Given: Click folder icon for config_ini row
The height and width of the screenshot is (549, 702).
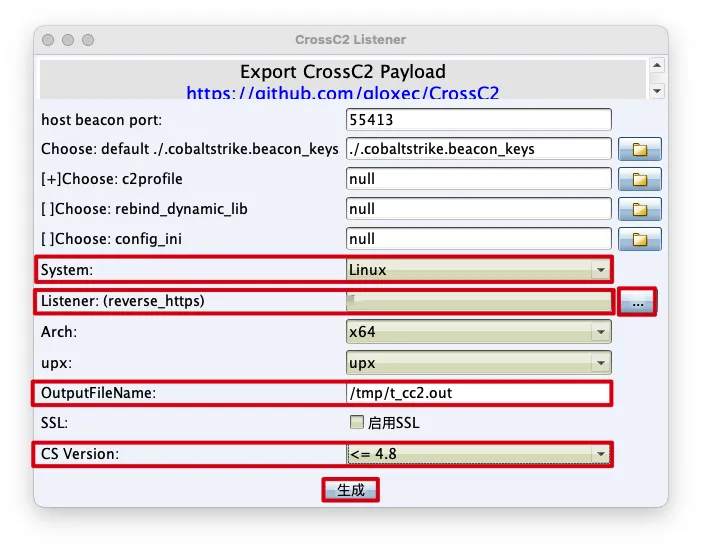Looking at the screenshot, I should pos(640,240).
